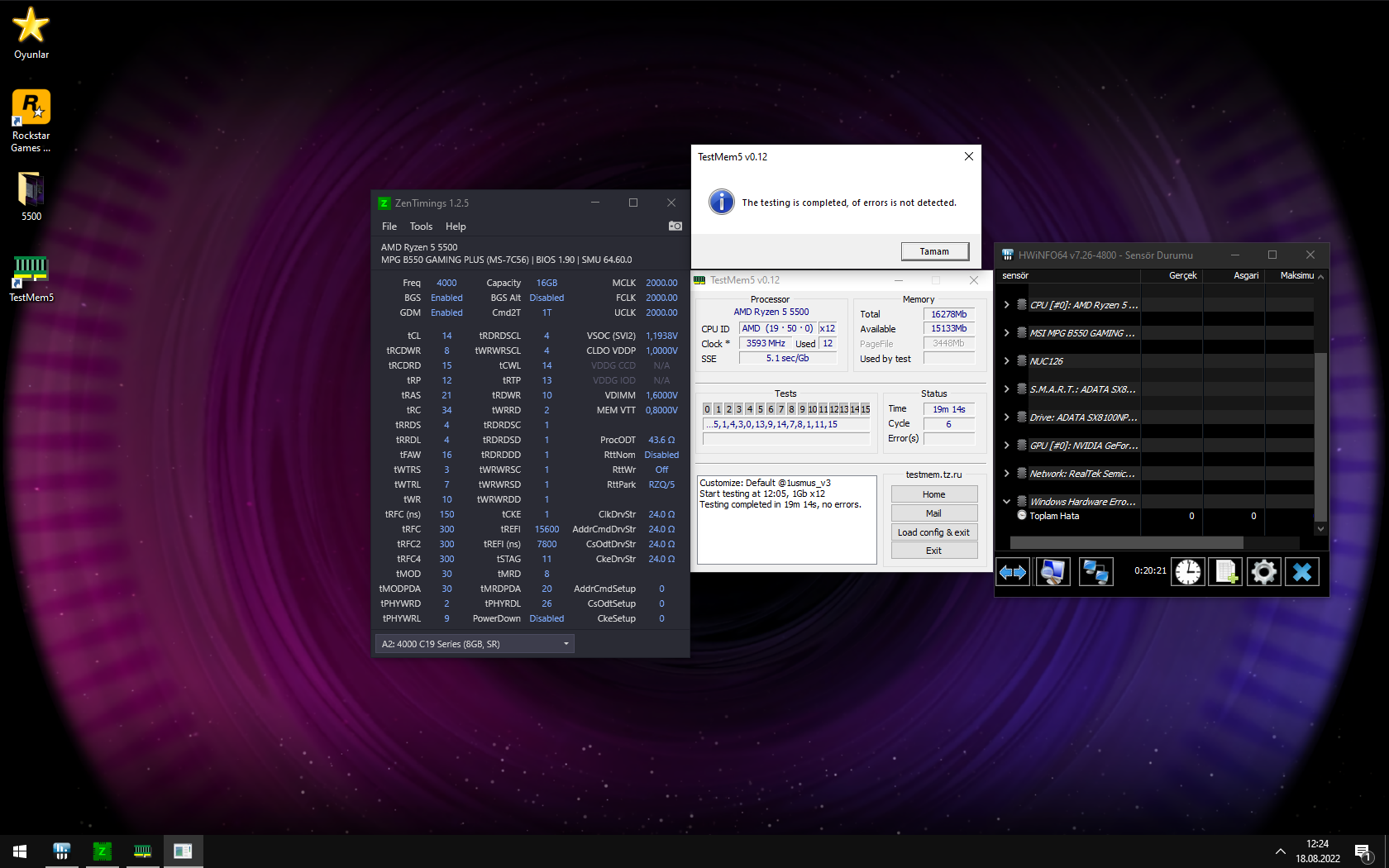This screenshot has width=1389, height=868.
Task: Open TestMem5 desktop shortcut
Action: coord(31,278)
